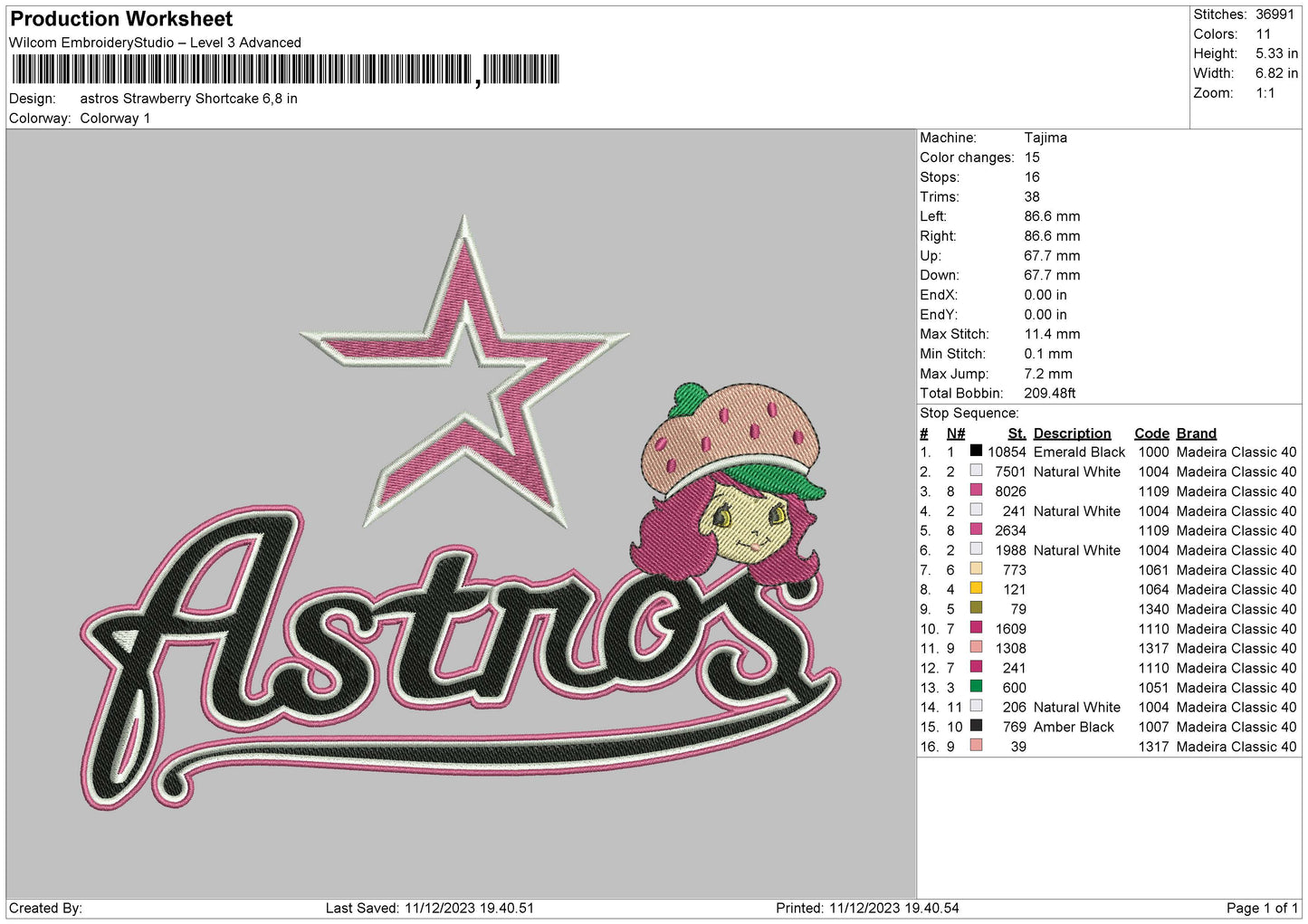Select code 1051 in stop row 13
Screen dimensions: 1308x924
coord(1153,688)
